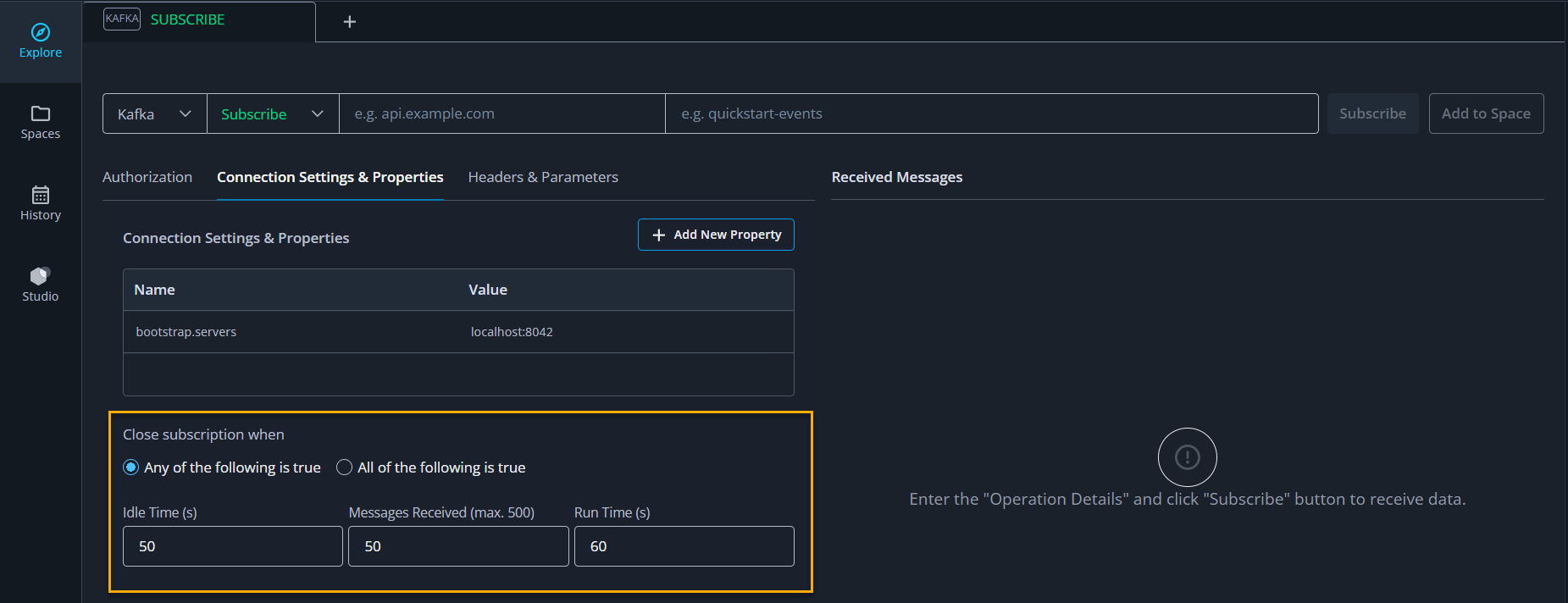Click the Messages Received input field
The image size is (1568, 603).
[458, 546]
